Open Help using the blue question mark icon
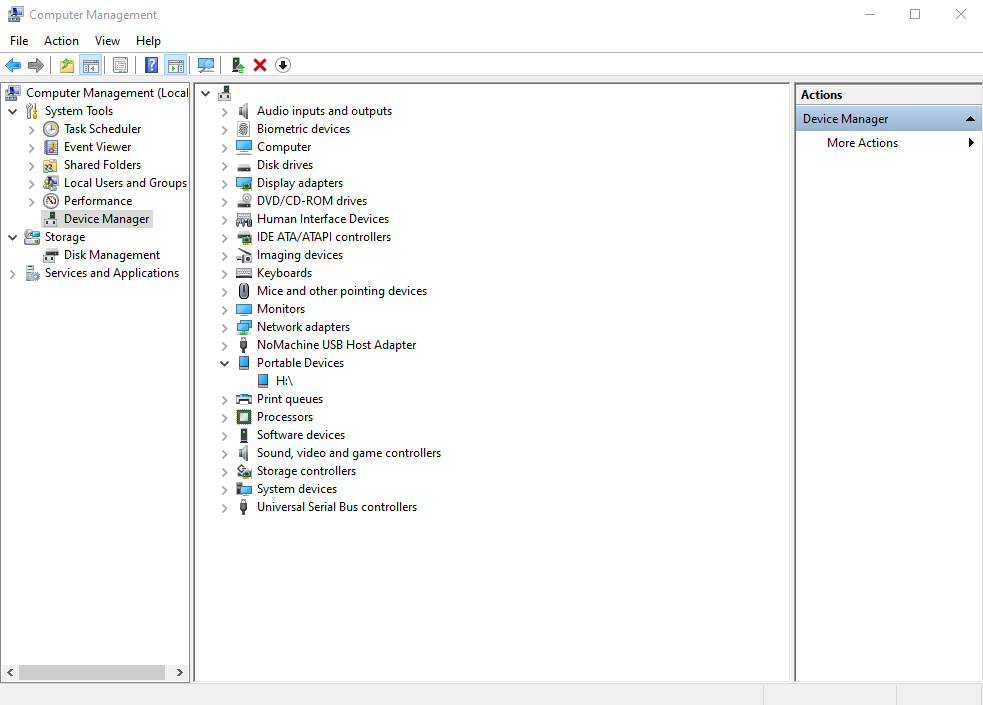 click(x=151, y=64)
